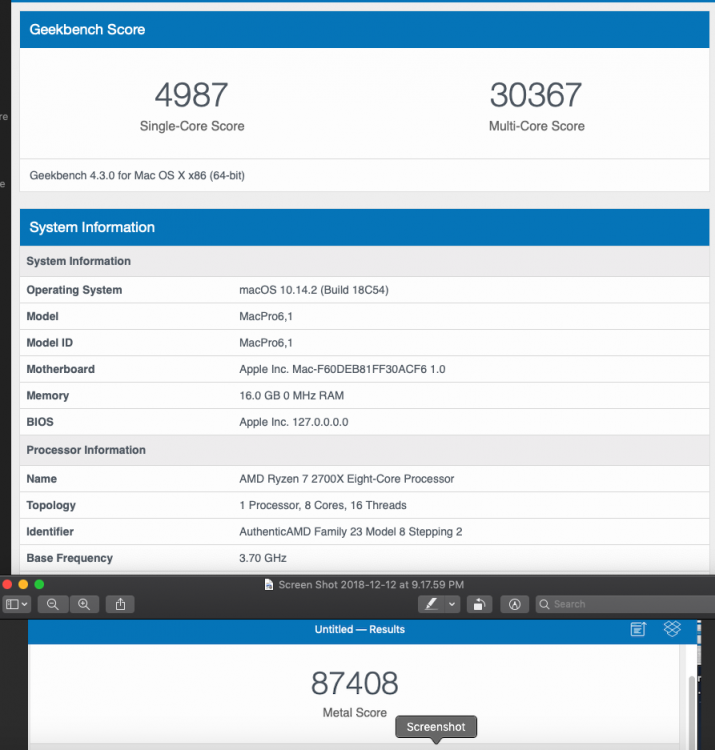The image size is (715, 750).
Task: Show the Markup toolbar
Action: click(515, 604)
